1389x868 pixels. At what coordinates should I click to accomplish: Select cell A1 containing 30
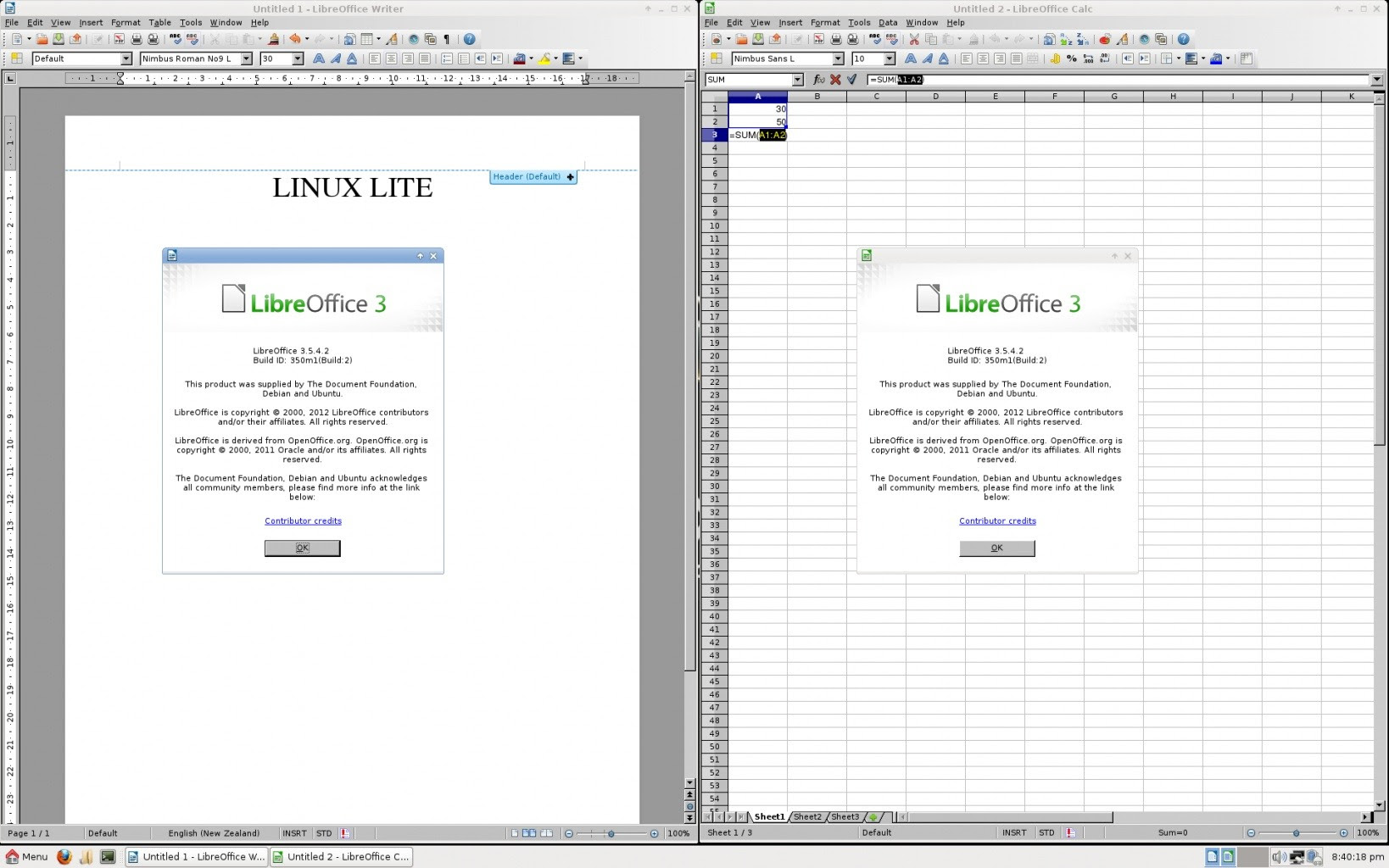757,108
